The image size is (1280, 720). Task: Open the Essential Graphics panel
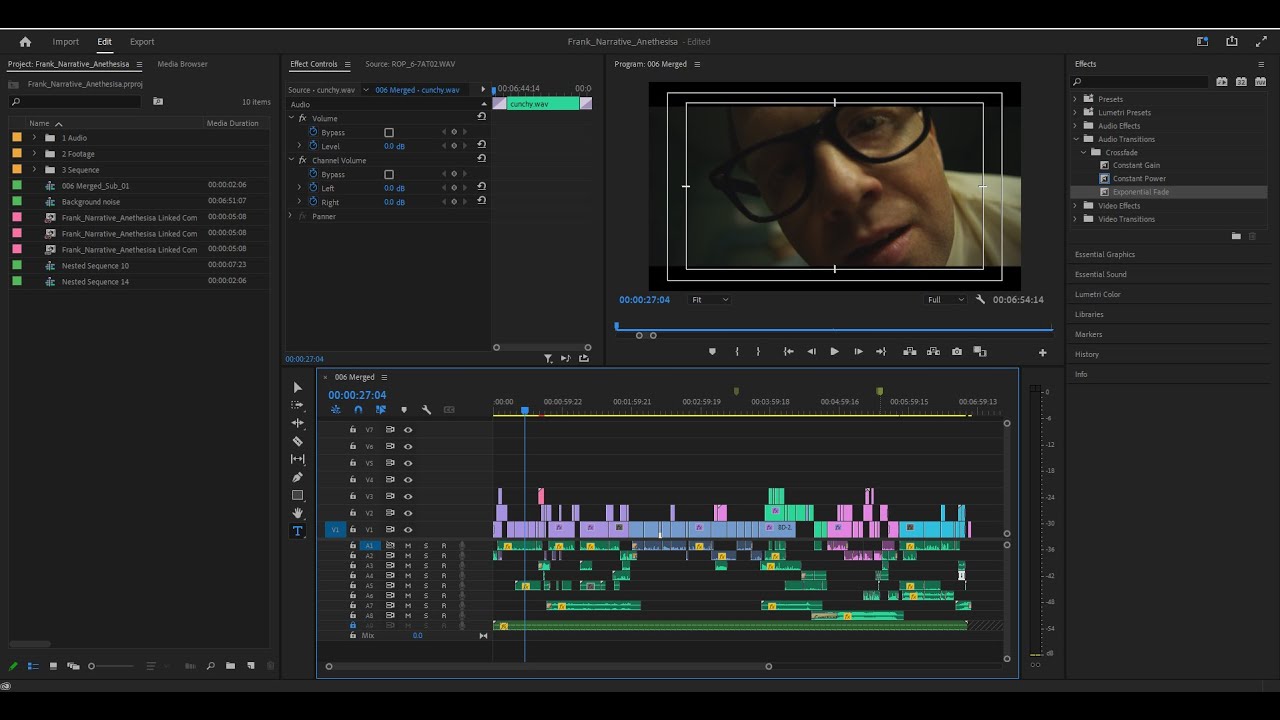(1105, 254)
